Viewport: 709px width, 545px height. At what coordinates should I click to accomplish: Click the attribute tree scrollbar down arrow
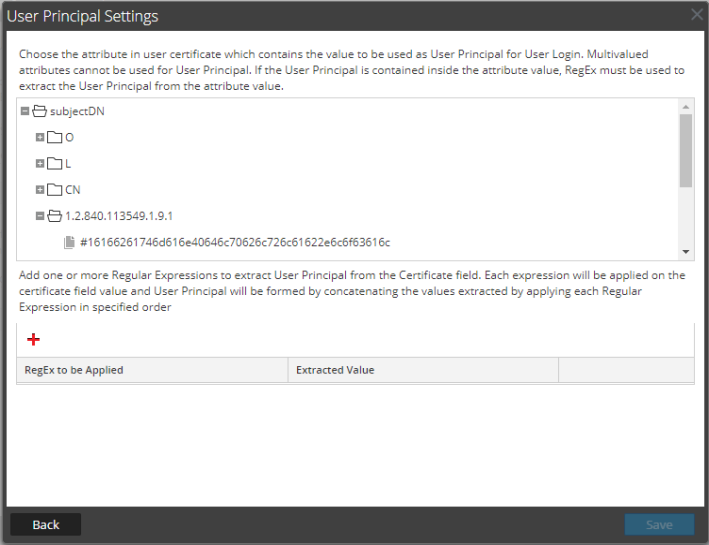coord(685,251)
